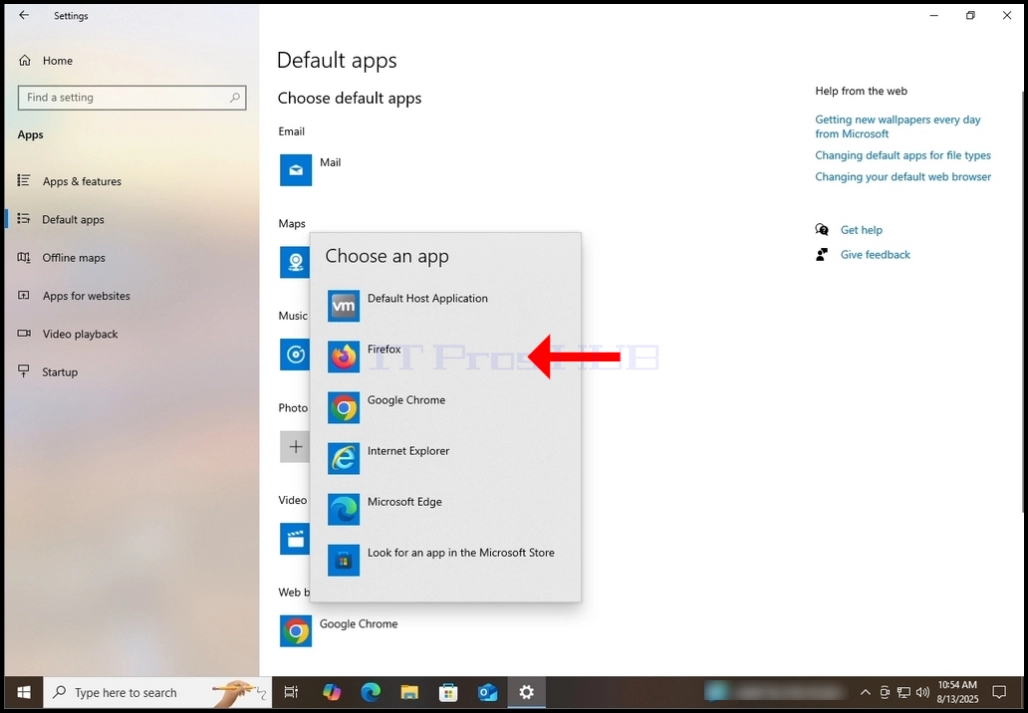Click the Music player app icon
This screenshot has height=713, width=1028.
tap(294, 355)
